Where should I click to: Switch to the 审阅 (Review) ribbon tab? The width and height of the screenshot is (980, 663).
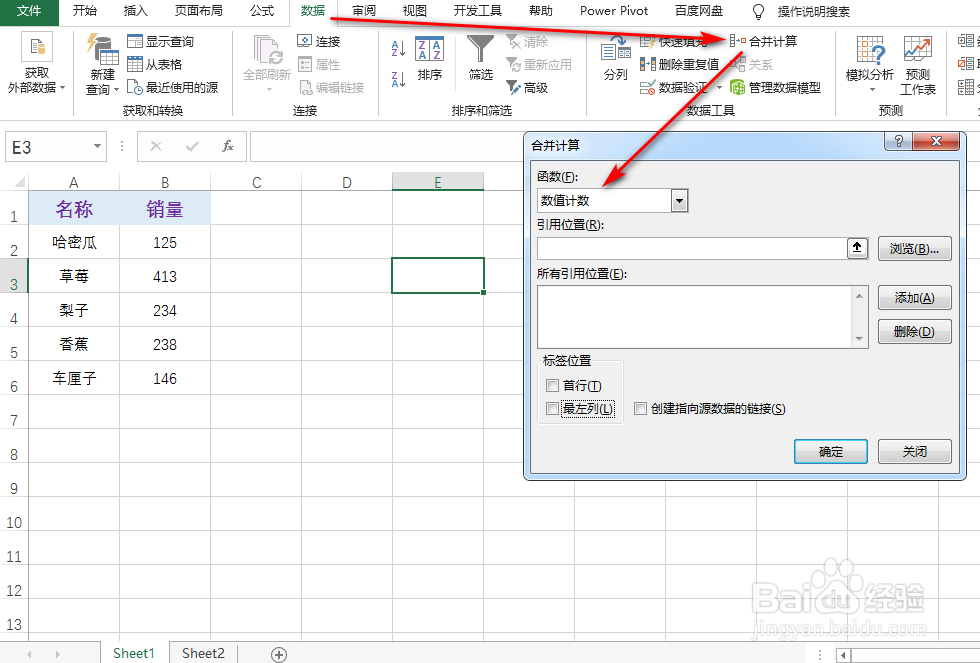coord(363,12)
